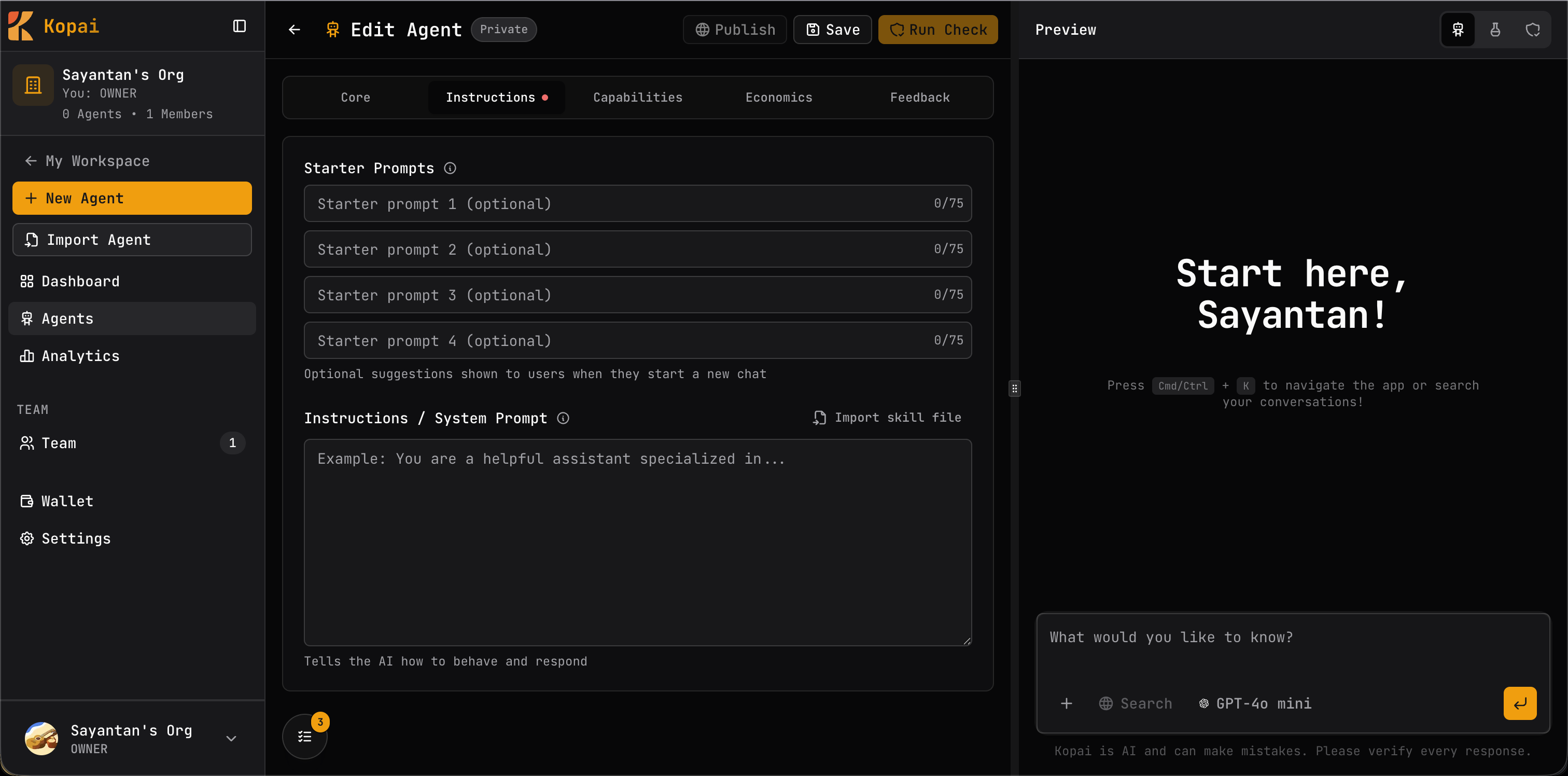Viewport: 1568px width, 776px height.
Task: Open Settings in the sidebar
Action: (132, 538)
